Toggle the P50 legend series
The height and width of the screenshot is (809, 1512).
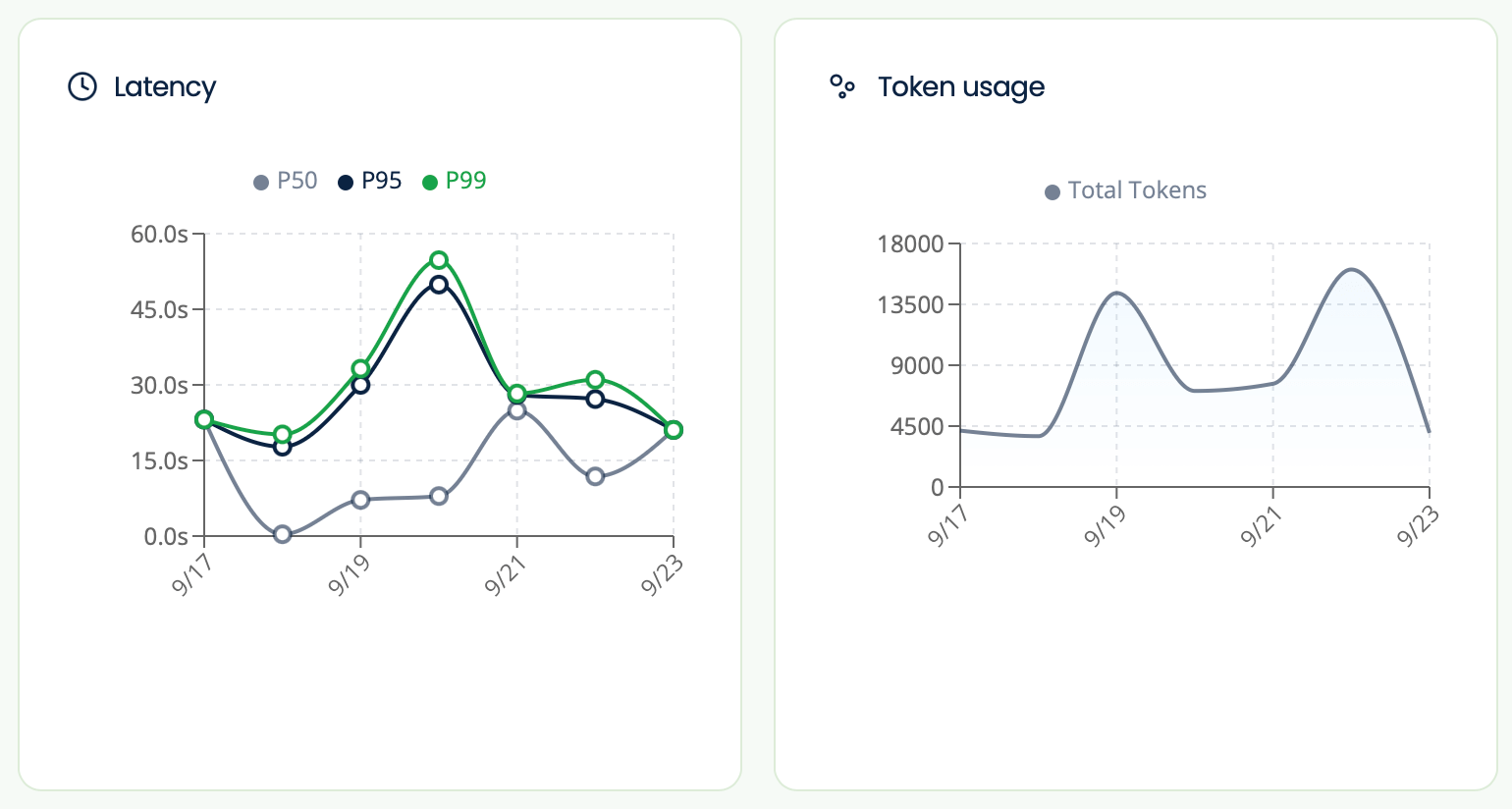click(286, 181)
